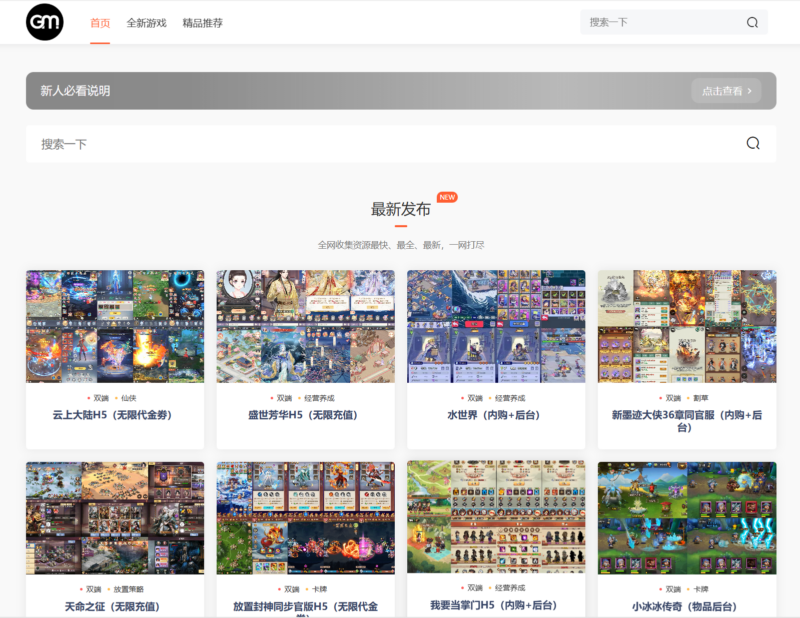Screen dimensions: 800x618
Task: Open the 小冰冰传奇 game thumbnail
Action: pyautogui.click(x=687, y=518)
